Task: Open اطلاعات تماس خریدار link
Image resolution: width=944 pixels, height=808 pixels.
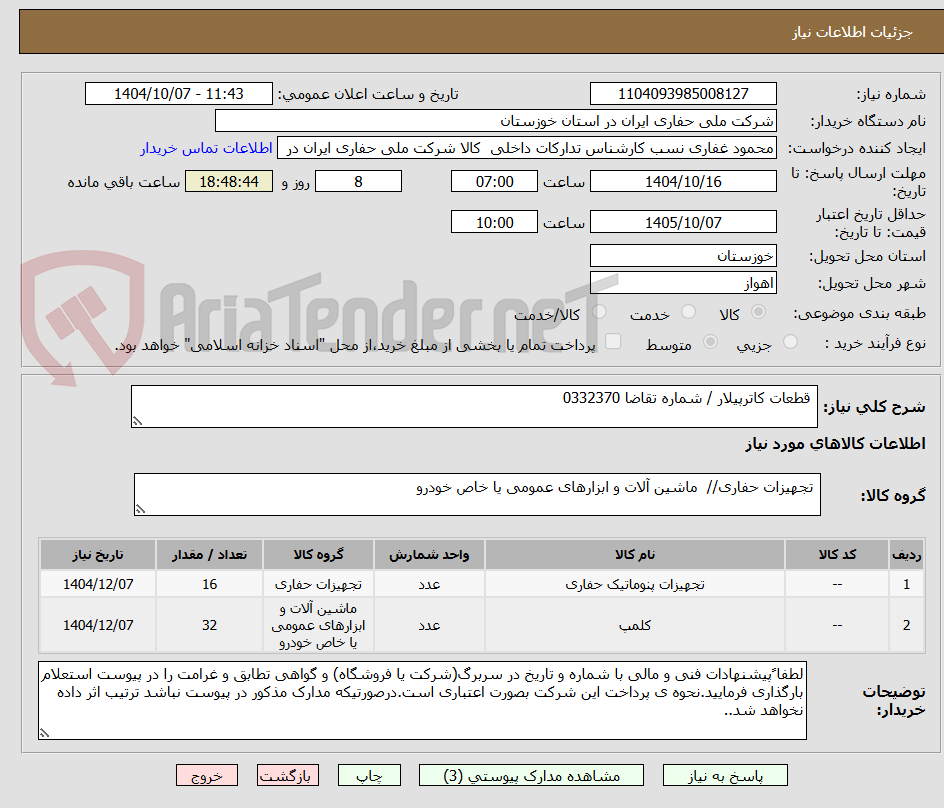Action: coord(206,148)
